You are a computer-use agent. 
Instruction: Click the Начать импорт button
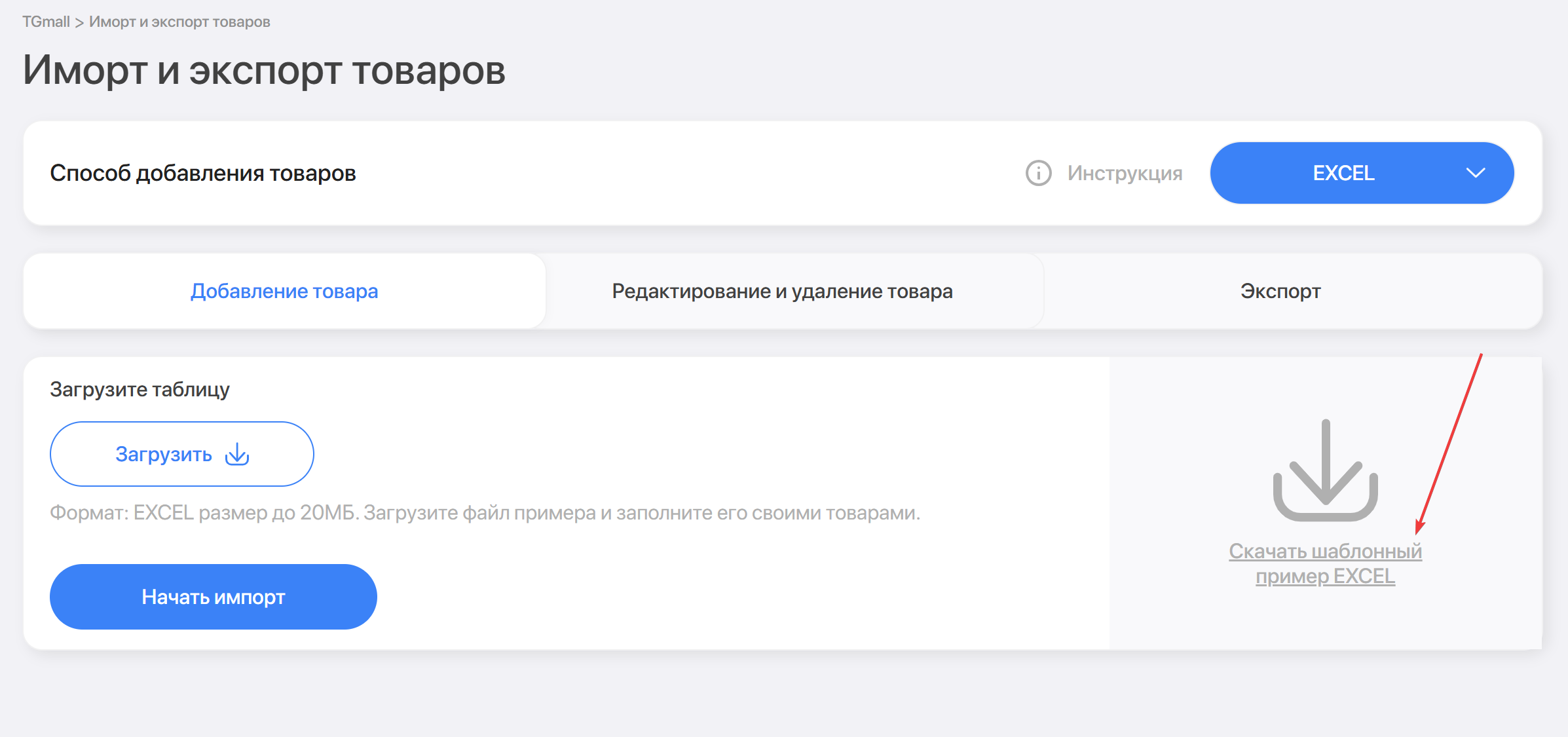coord(214,597)
